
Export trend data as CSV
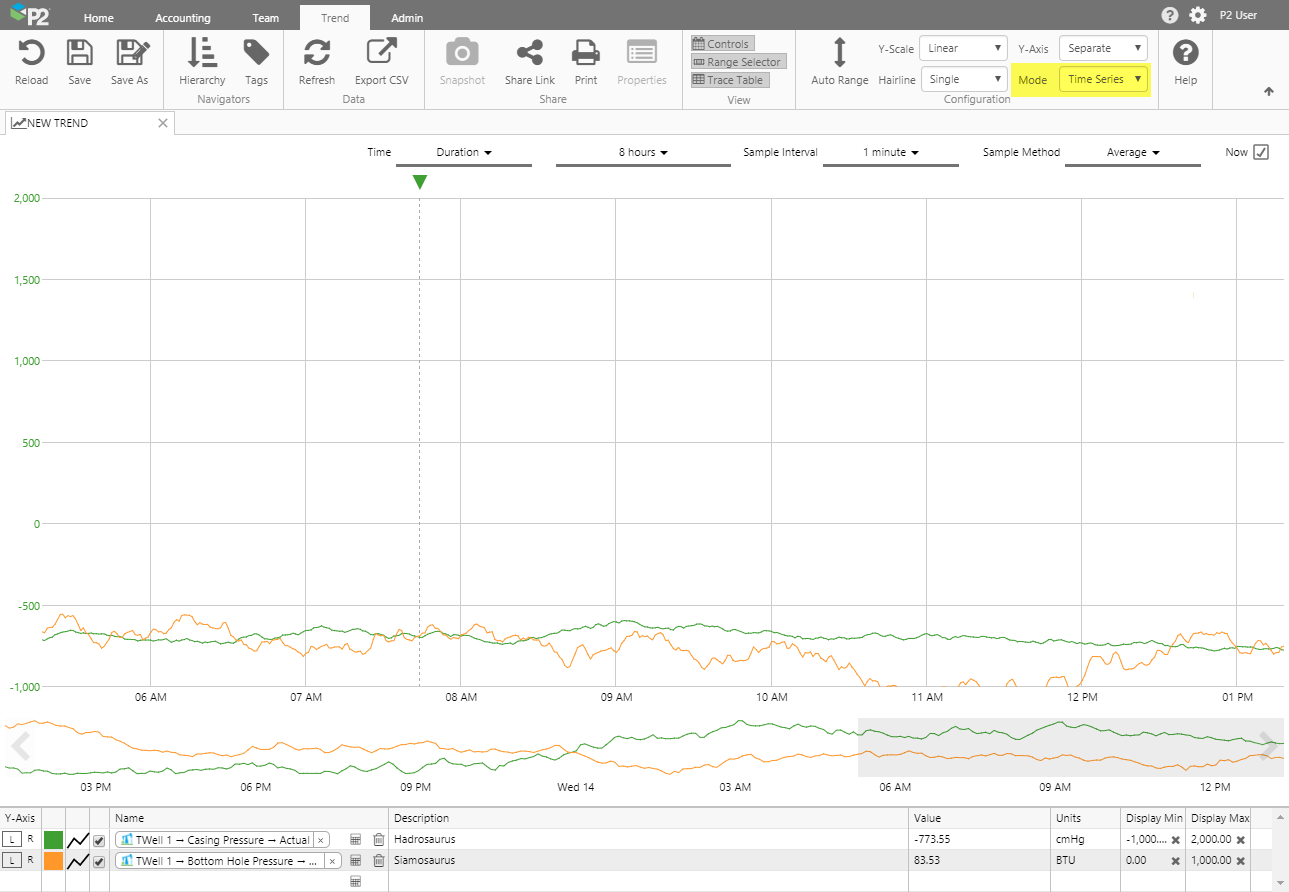(381, 53)
